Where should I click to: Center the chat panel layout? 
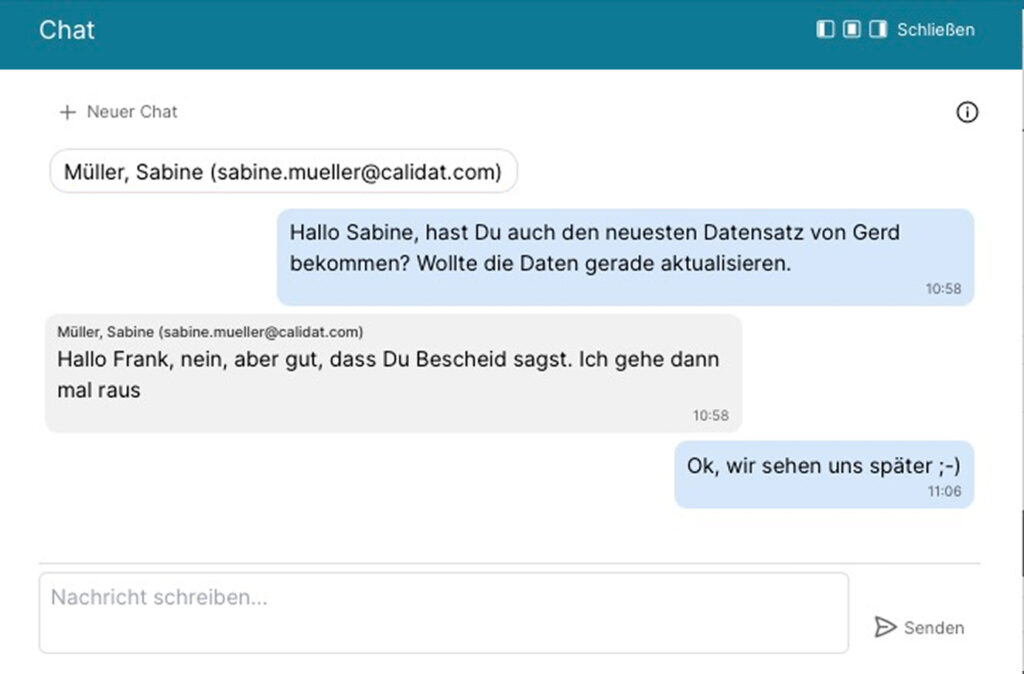pyautogui.click(x=852, y=29)
